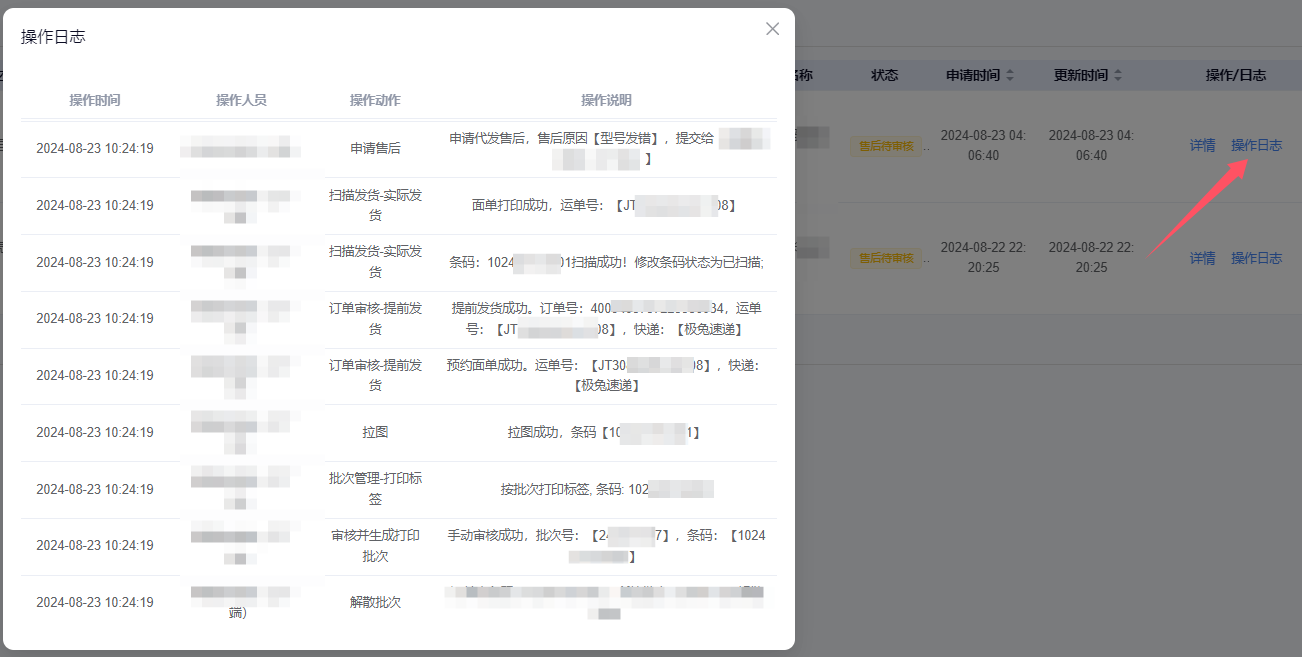This screenshot has height=657, width=1302.
Task: Click the 扫描成功 barcode description text
Action: 606,262
